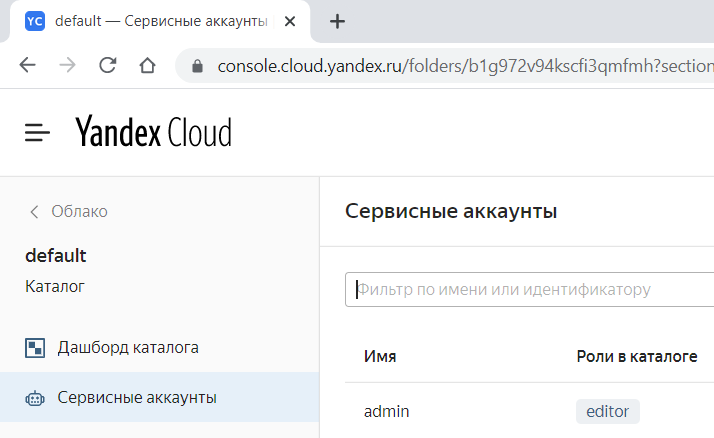Click the Каталог label under default
Image resolution: width=714 pixels, height=438 pixels.
pyautogui.click(x=55, y=286)
